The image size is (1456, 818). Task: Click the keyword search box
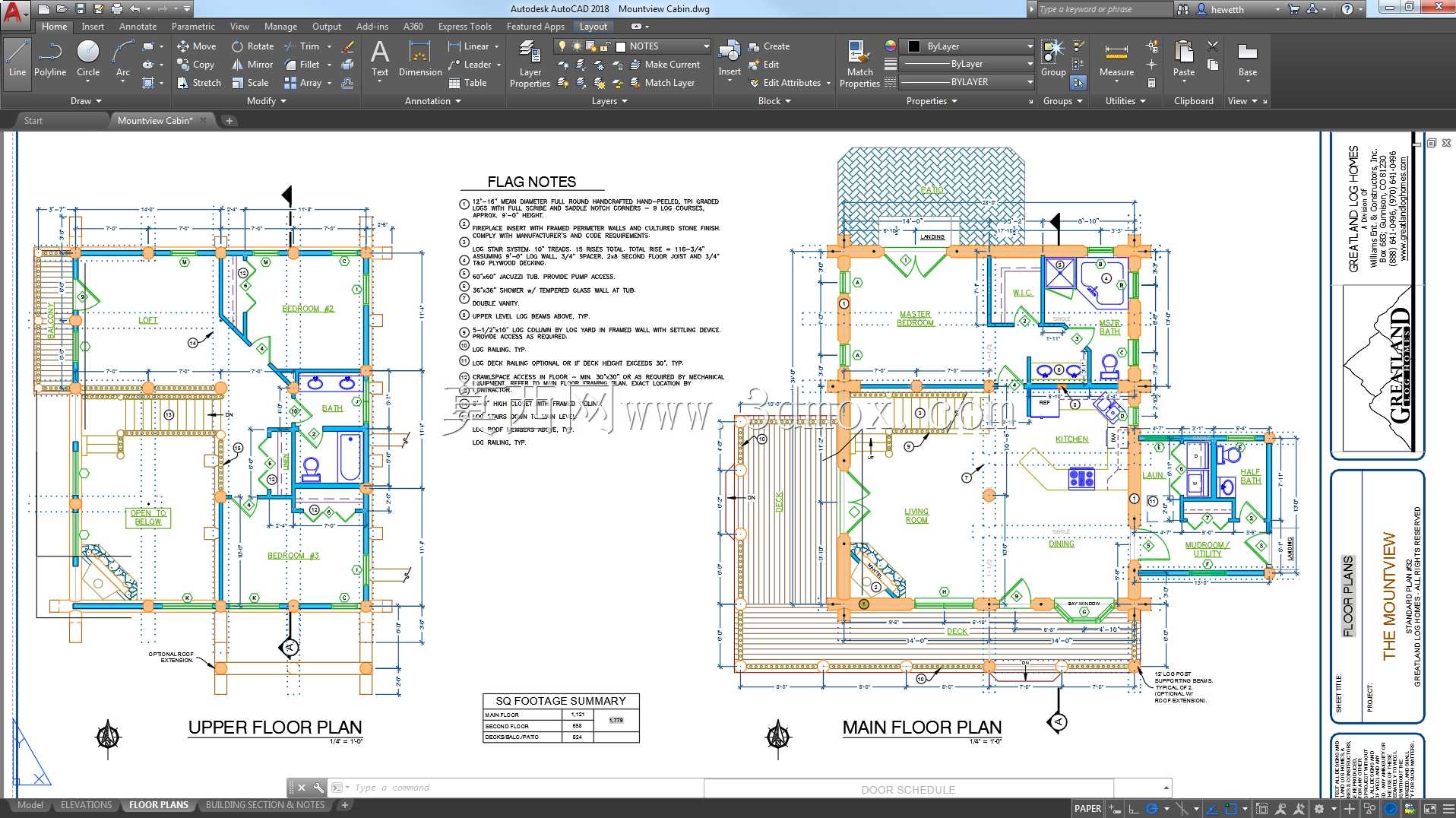click(1104, 9)
